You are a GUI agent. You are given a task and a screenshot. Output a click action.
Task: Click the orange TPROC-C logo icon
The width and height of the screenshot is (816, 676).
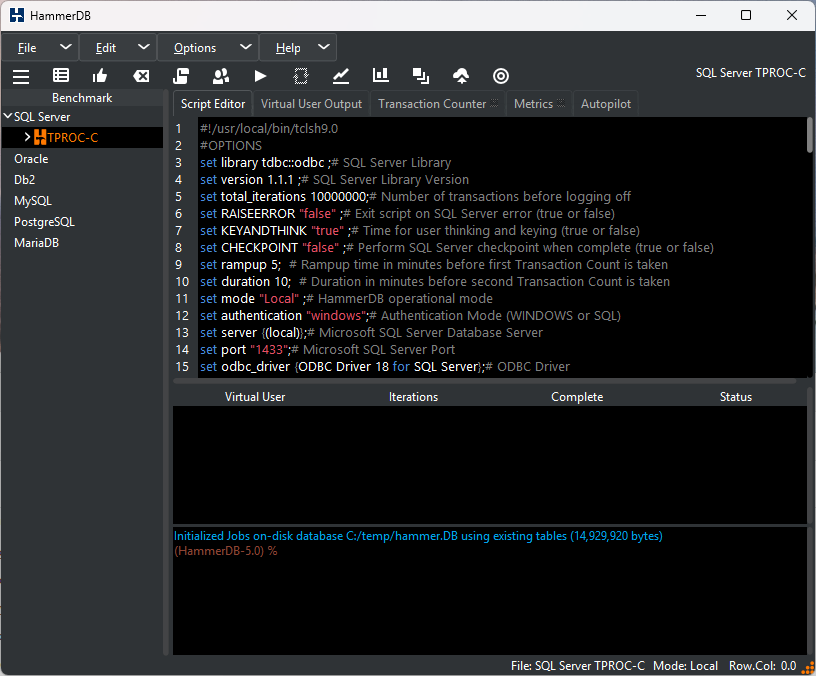(40, 137)
